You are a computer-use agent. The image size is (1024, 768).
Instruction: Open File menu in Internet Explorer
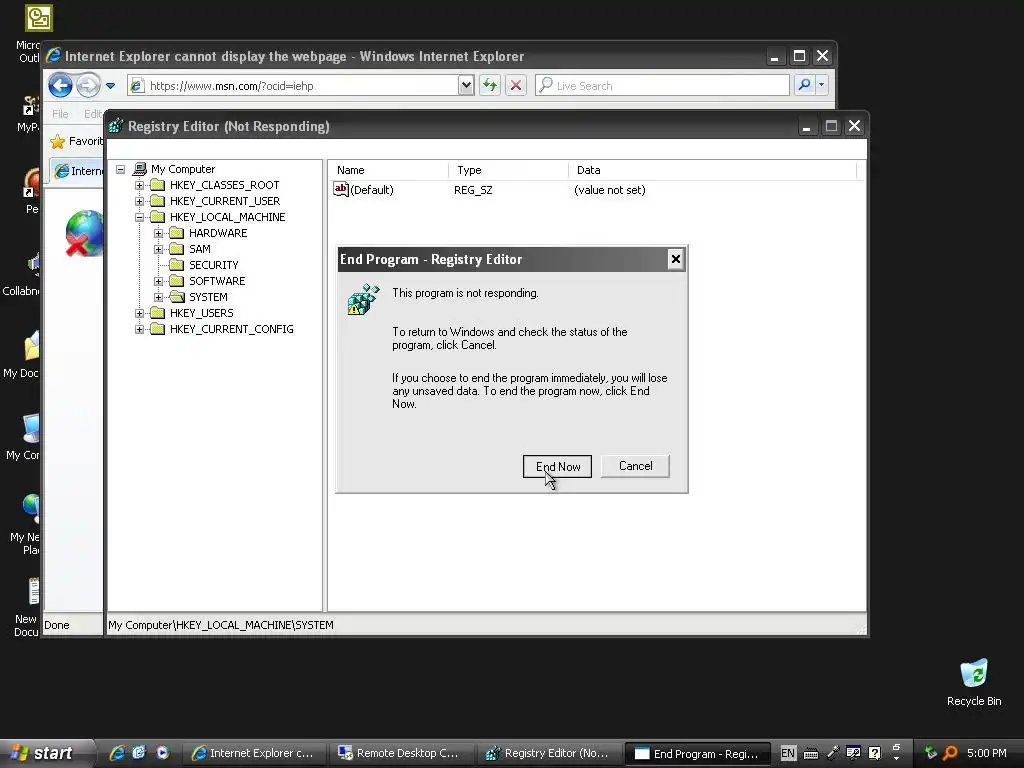pyautogui.click(x=60, y=114)
